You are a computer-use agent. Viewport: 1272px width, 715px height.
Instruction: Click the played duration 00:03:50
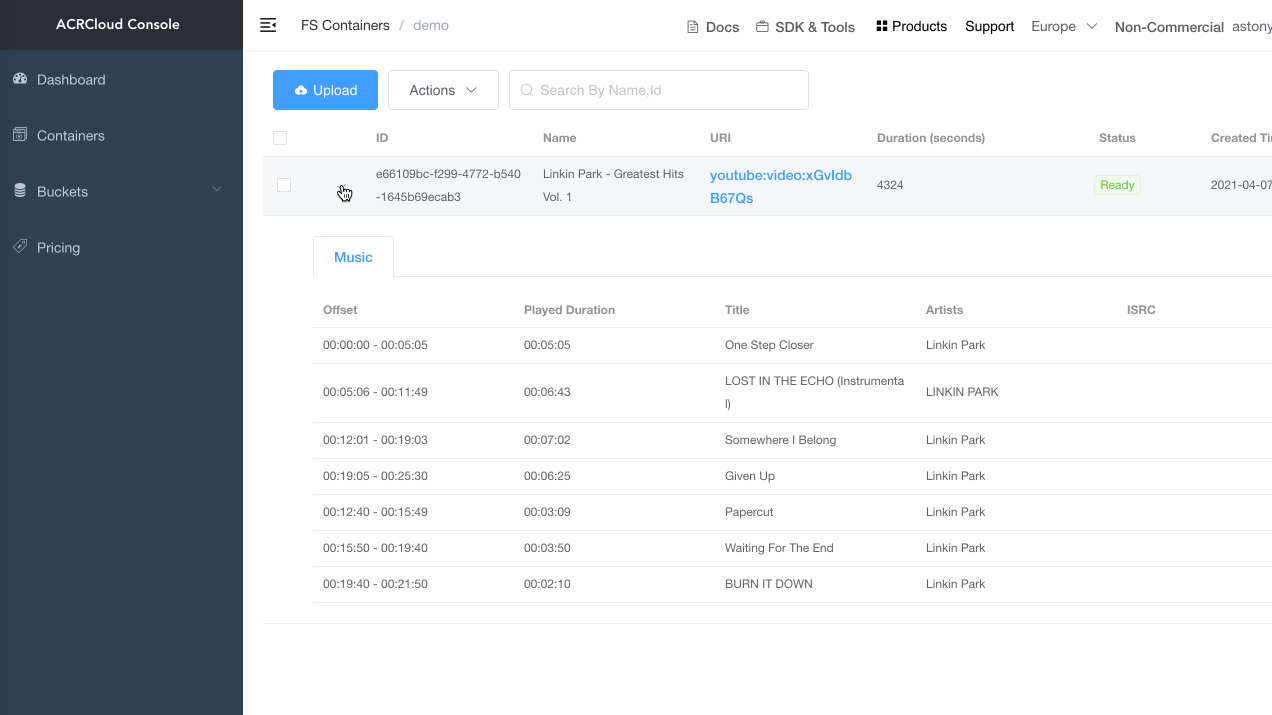[x=547, y=548]
